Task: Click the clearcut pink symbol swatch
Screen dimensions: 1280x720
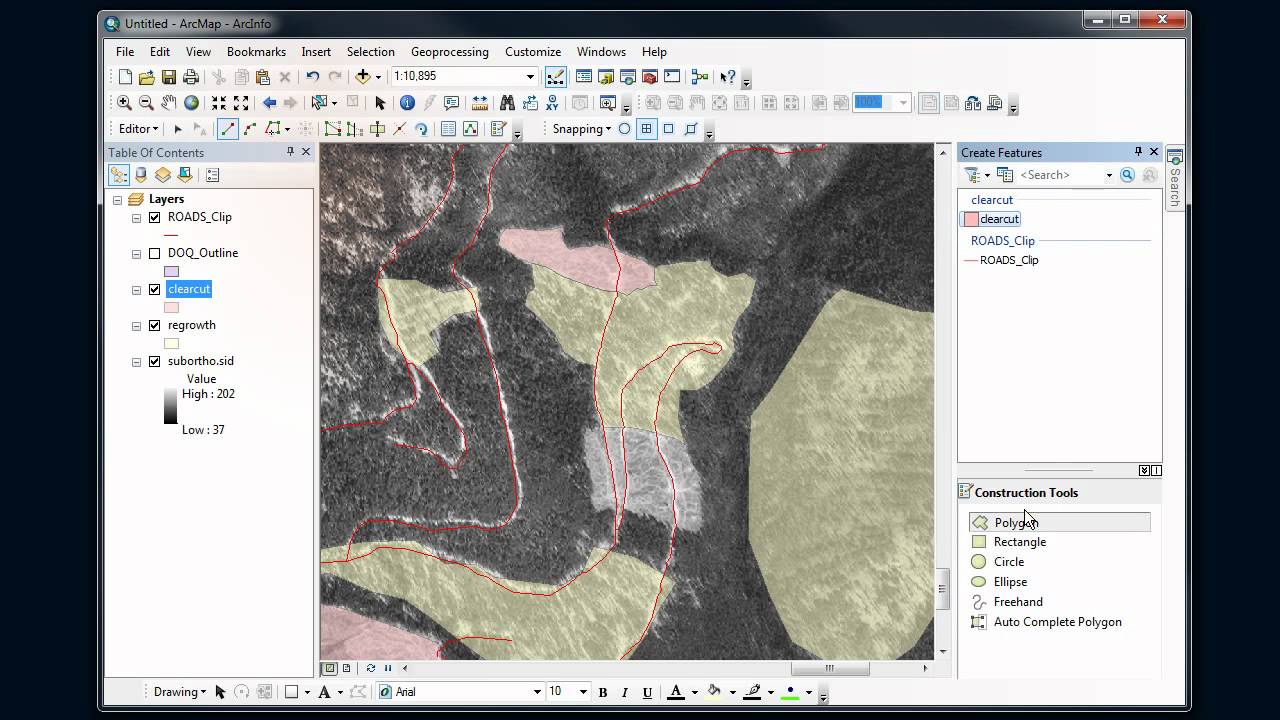Action: click(171, 307)
